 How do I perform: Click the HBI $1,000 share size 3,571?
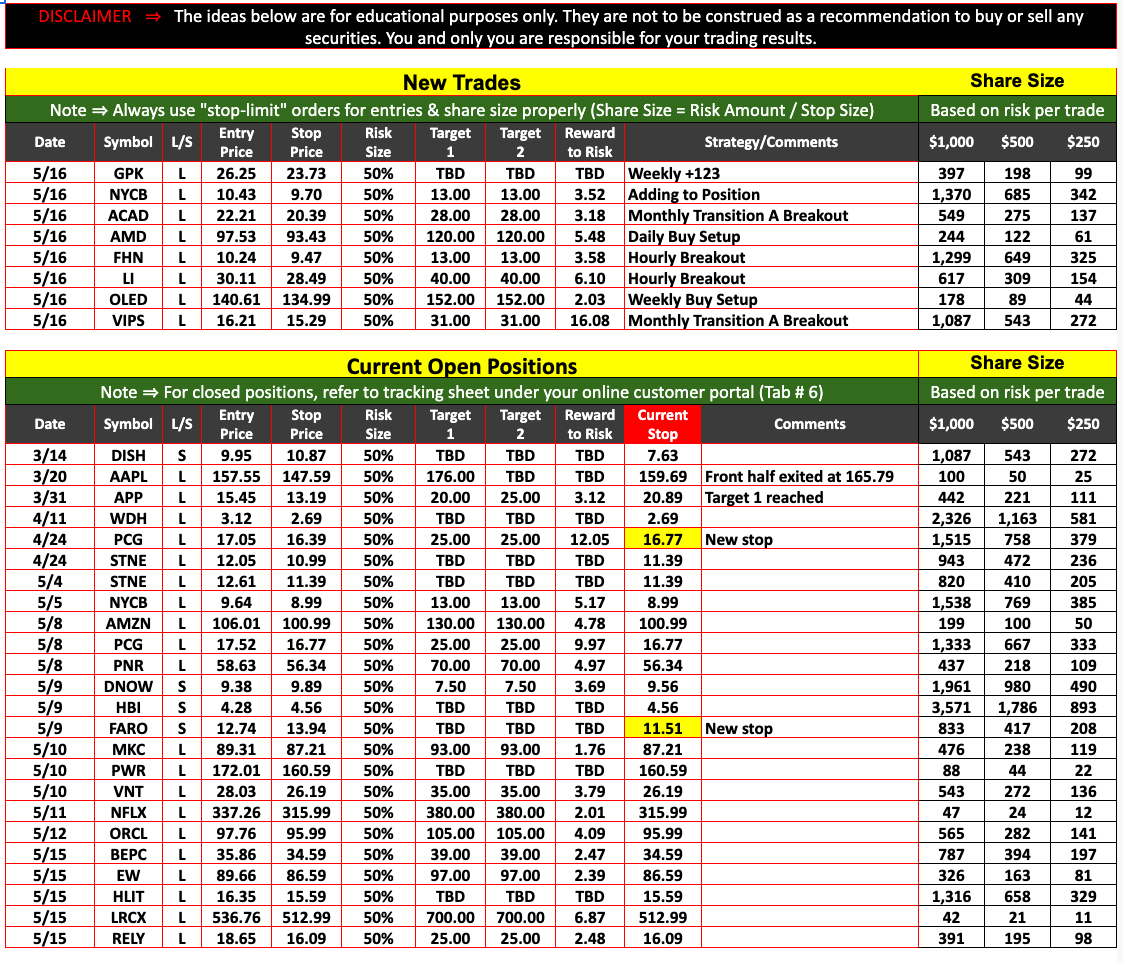coord(951,708)
